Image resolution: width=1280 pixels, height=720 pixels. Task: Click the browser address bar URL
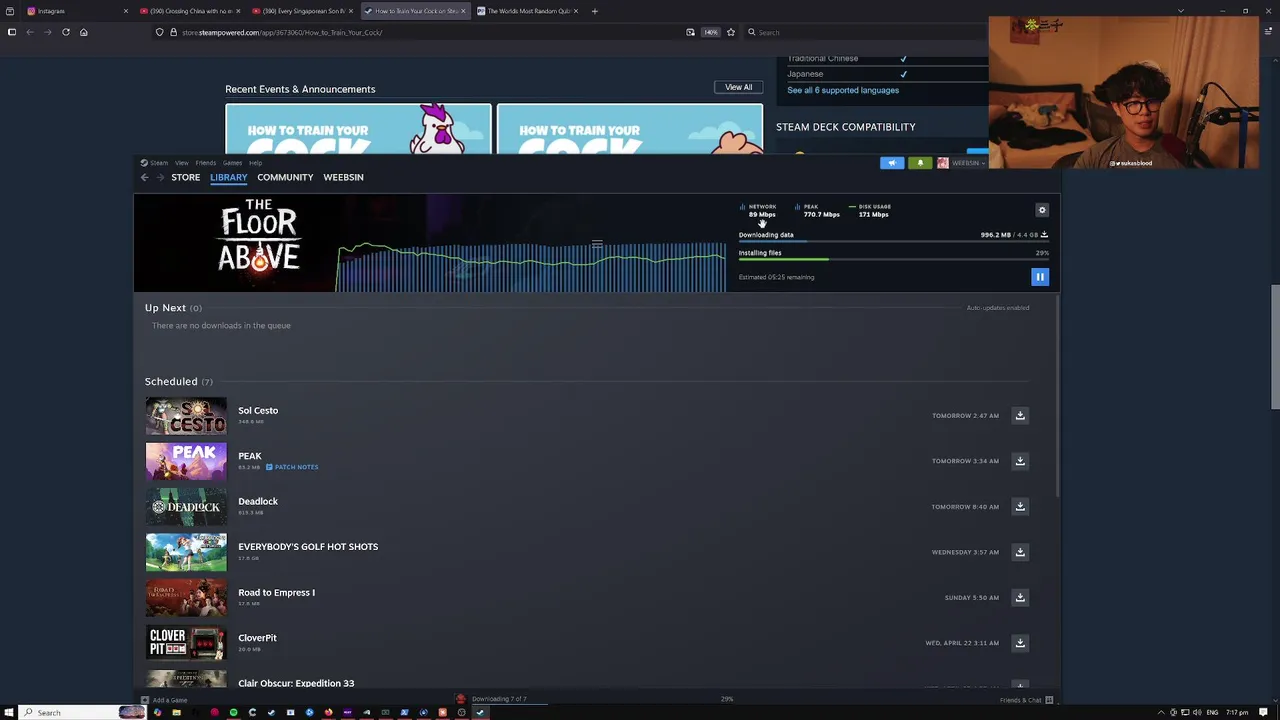click(x=282, y=32)
